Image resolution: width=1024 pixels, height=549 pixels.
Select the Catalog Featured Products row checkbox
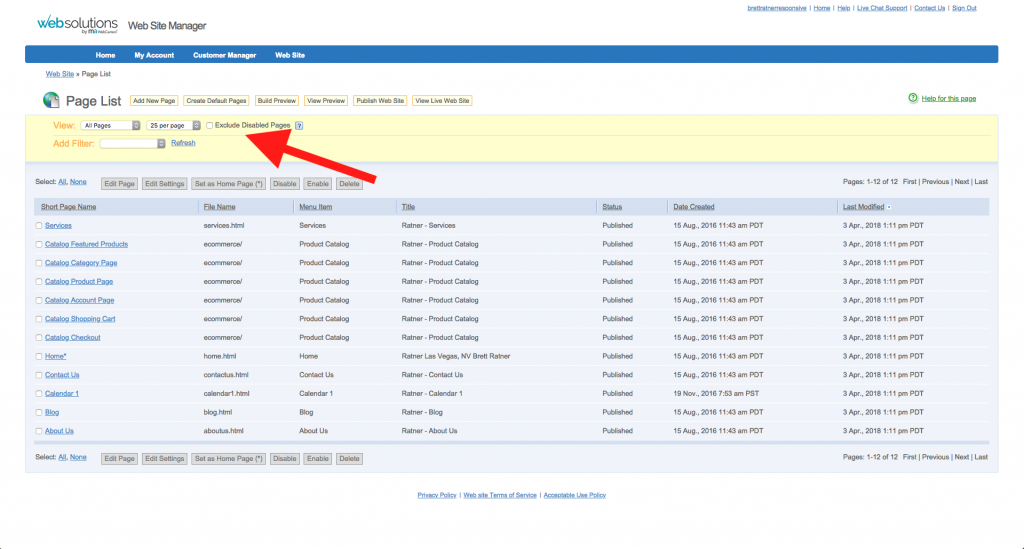pos(39,244)
